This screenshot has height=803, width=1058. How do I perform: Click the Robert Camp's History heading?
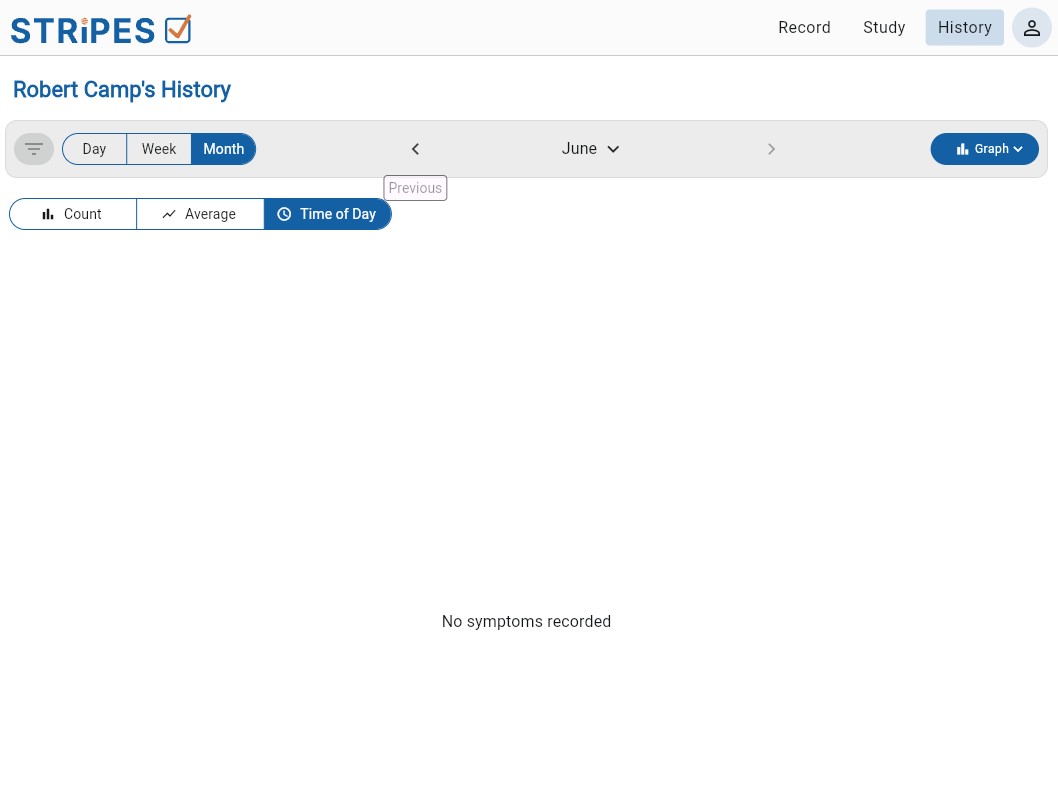[x=122, y=90]
